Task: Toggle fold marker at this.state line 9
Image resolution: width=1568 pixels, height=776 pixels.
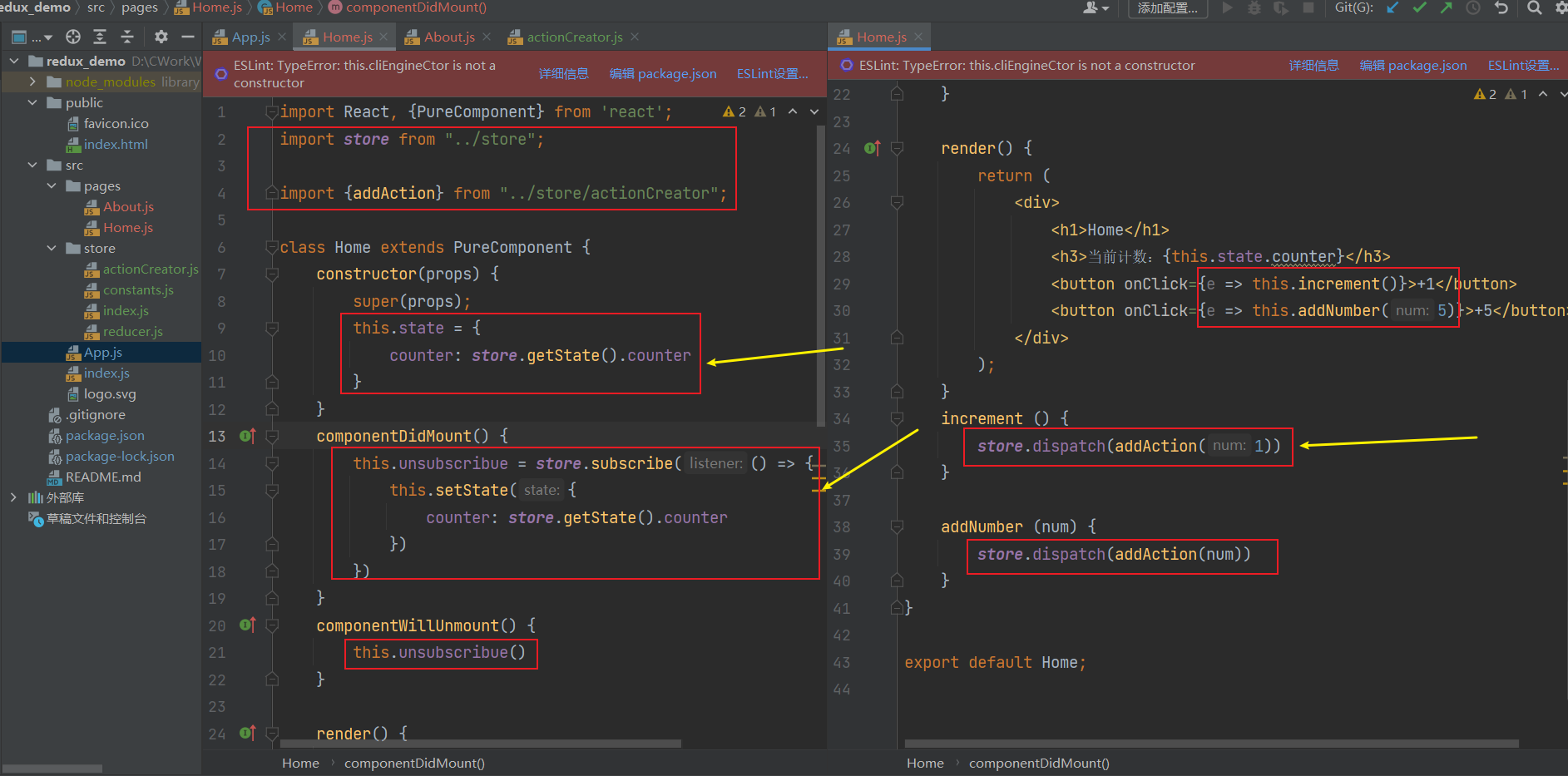Action: click(x=272, y=329)
